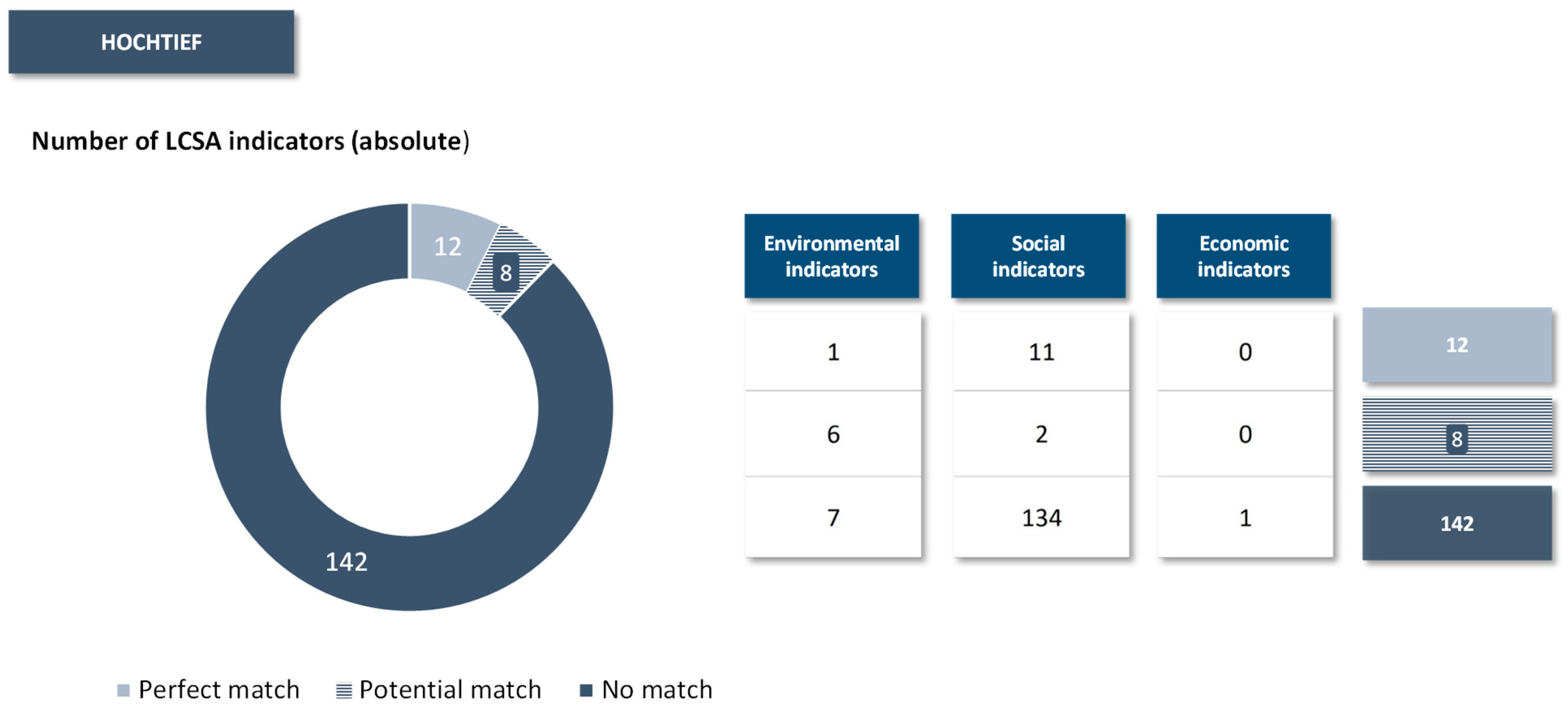Click the striped donut segment labeled 8
Screen dimensions: 1568x707
(507, 271)
